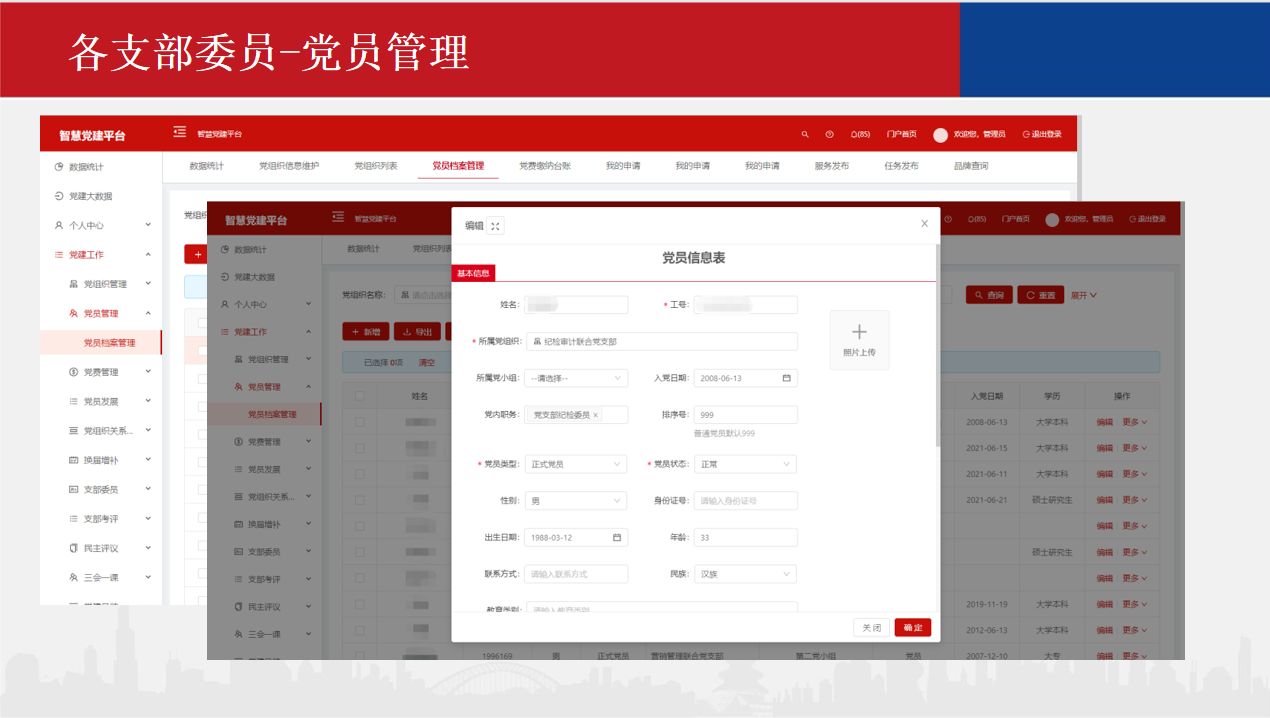Tick the first row checkbox under 姓名 header
The width and height of the screenshot is (1270, 718).
pos(359,422)
